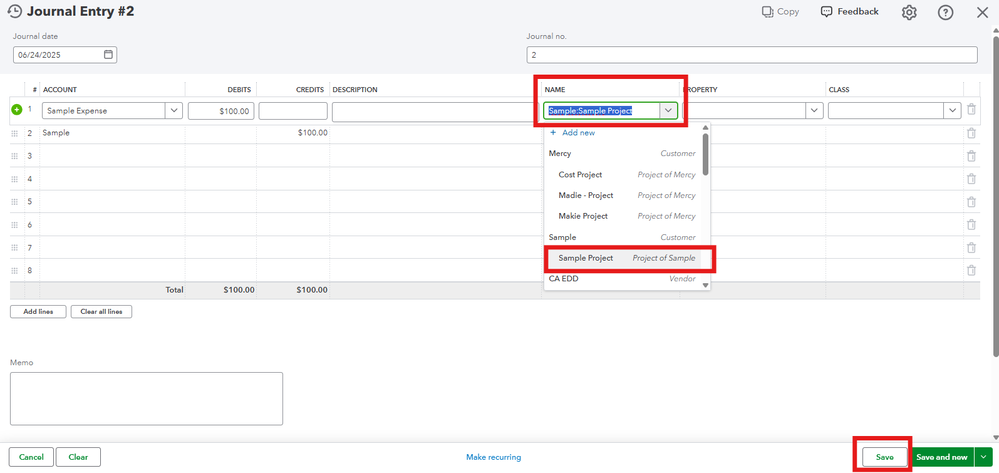Click the Clear button
This screenshot has height=473, width=999.
pos(78,457)
